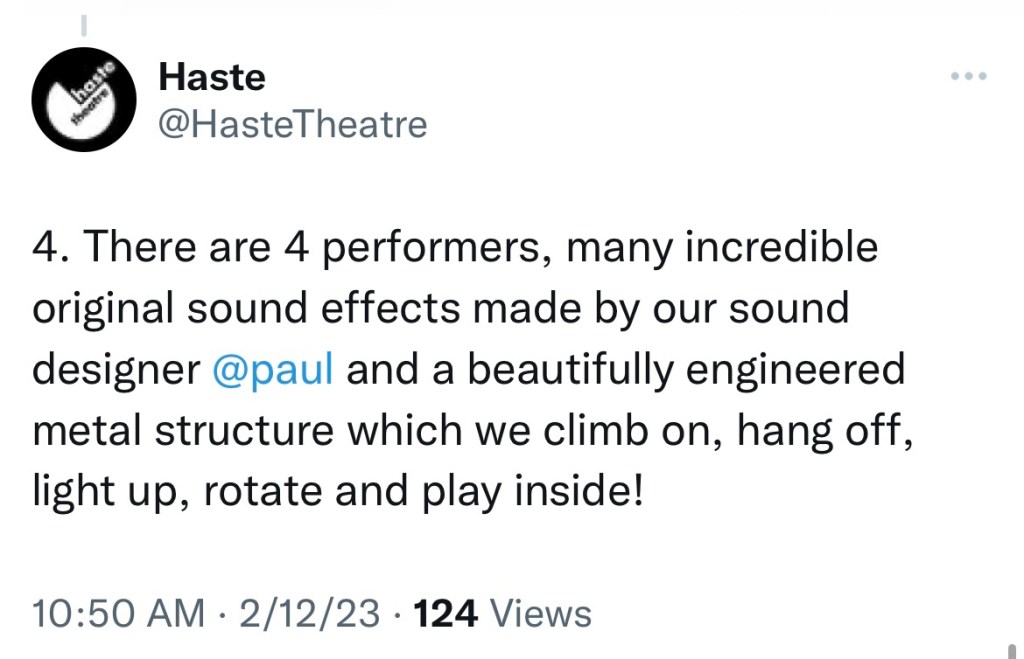The width and height of the screenshot is (1024, 659).
Task: Follow the @paul mention link
Action: click(x=273, y=370)
